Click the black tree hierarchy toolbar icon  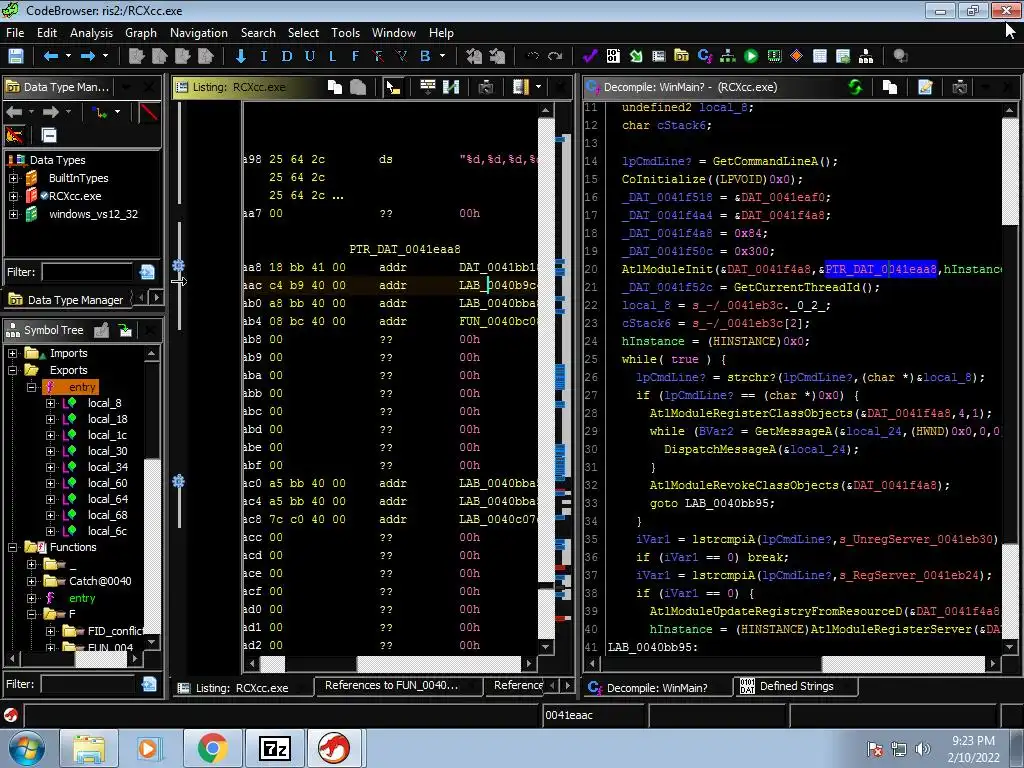866,56
